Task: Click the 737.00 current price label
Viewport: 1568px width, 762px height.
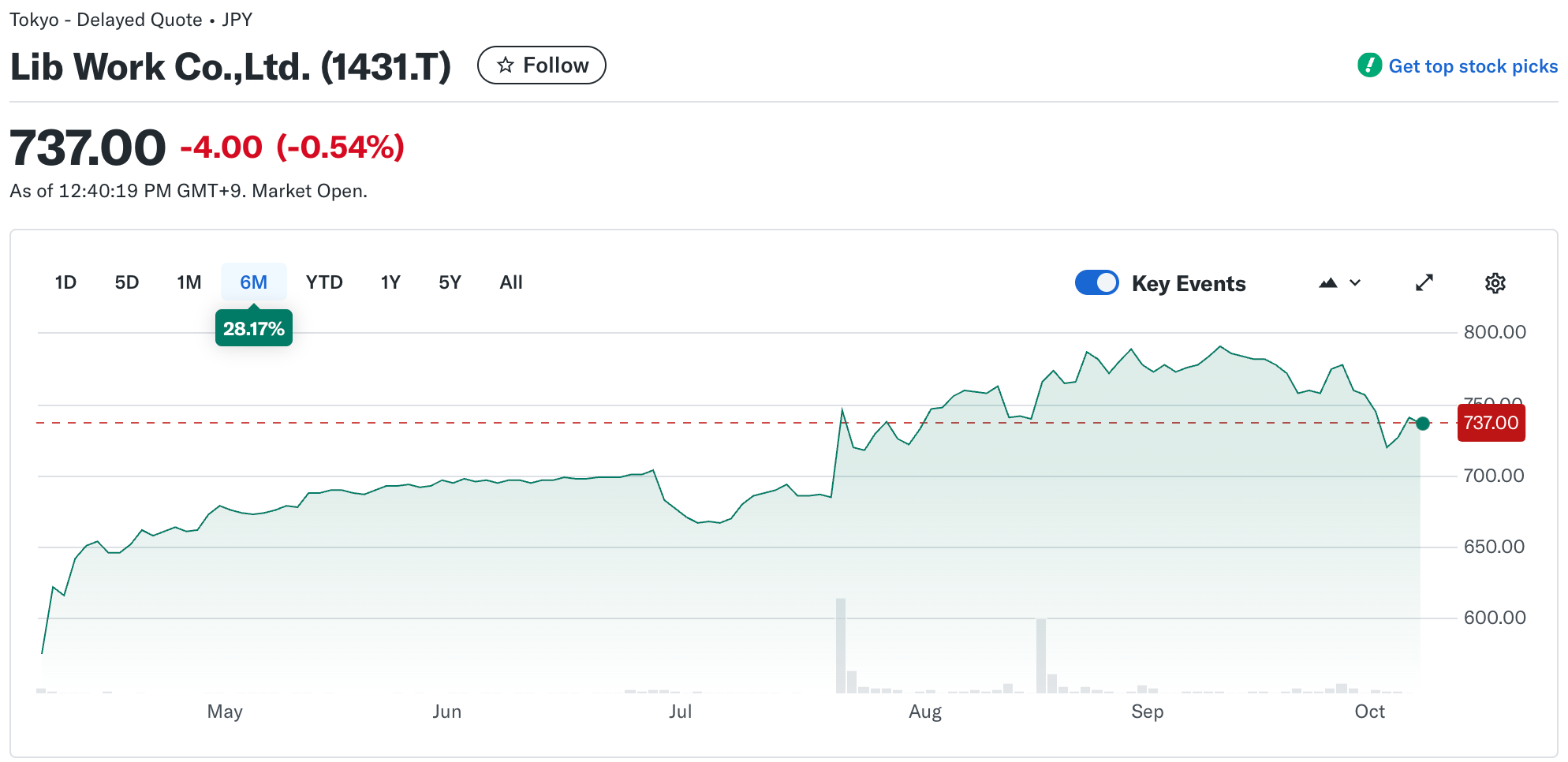Action: (1491, 423)
